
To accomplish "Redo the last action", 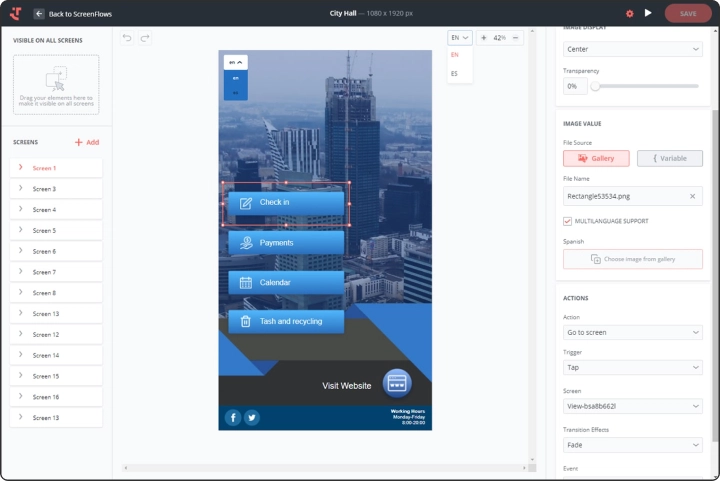I will click(145, 38).
